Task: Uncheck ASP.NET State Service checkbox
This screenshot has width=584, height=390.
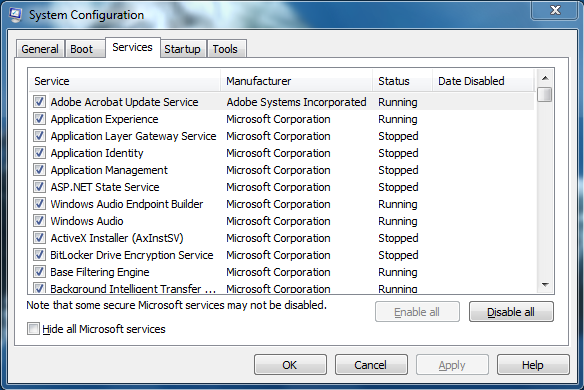Action: (x=39, y=187)
